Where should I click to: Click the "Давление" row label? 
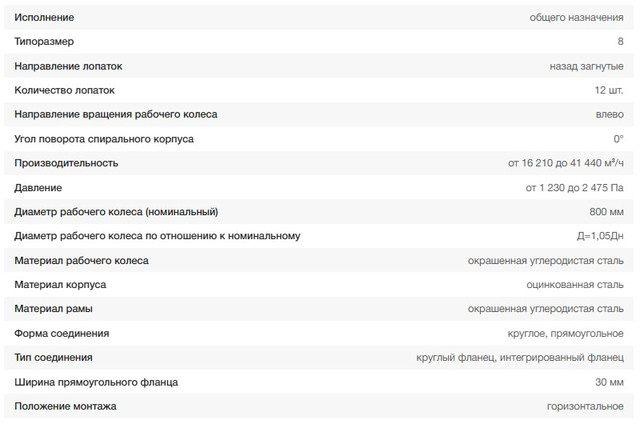(38, 187)
